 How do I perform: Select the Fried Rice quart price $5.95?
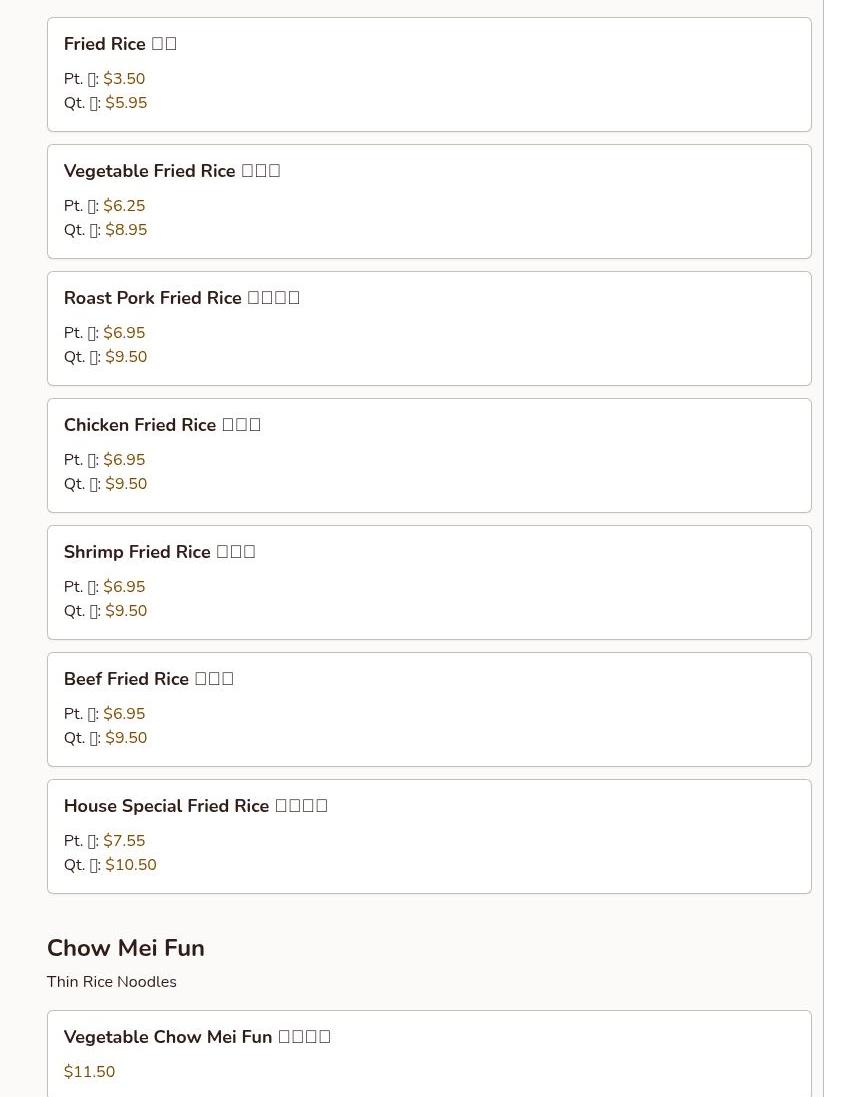coord(126,103)
